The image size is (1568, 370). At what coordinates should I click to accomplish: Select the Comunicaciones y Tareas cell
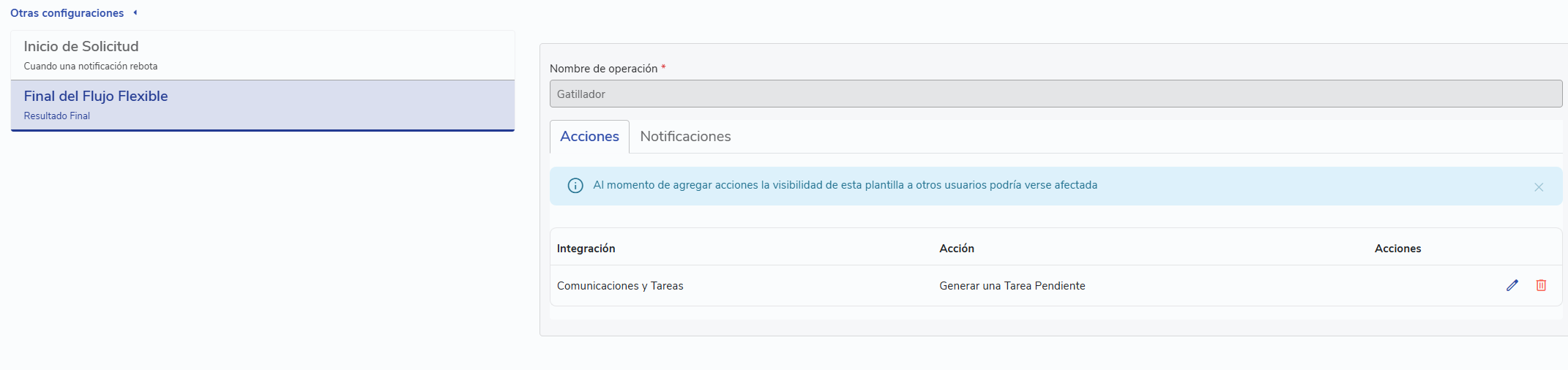pos(619,286)
